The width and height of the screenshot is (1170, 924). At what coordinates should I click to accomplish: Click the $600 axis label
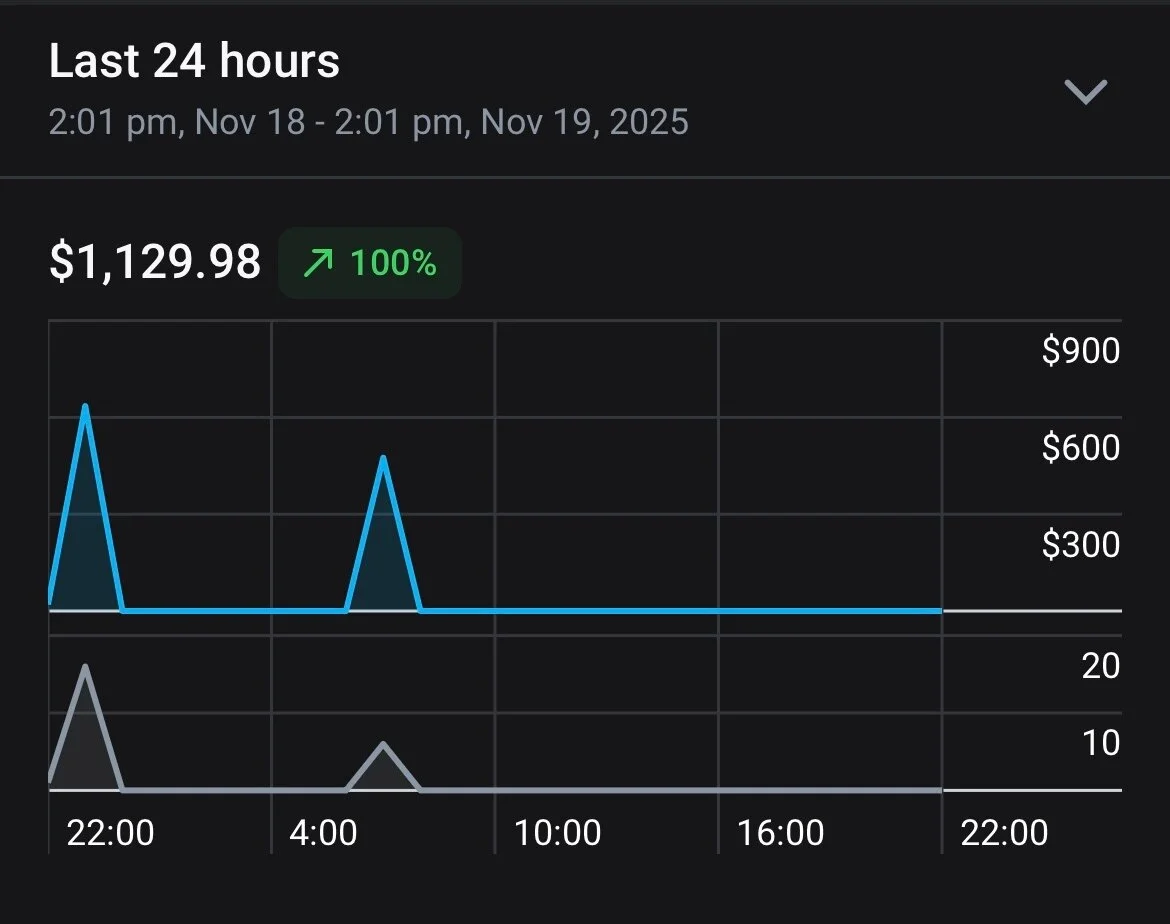click(1080, 447)
